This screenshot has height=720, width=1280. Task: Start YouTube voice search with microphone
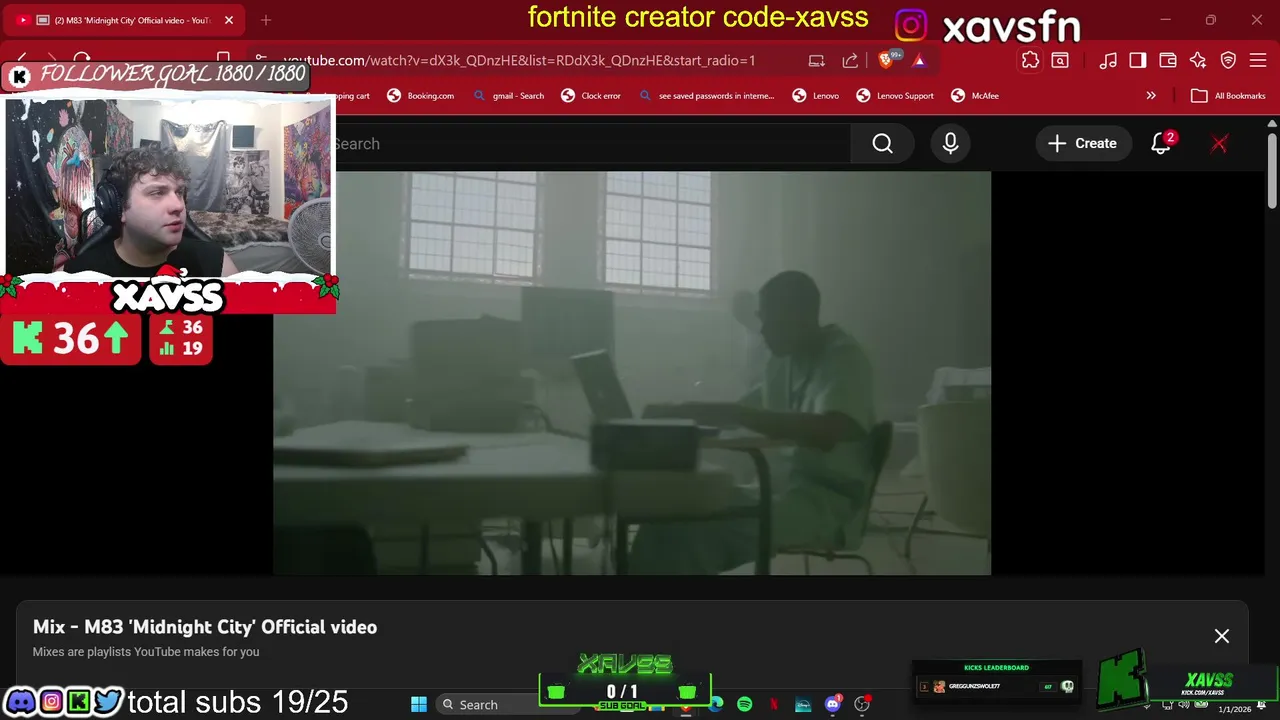(x=951, y=144)
